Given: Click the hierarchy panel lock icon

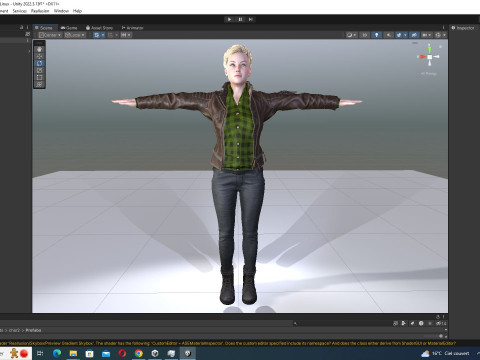Looking at the screenshot, I should 22,27.
